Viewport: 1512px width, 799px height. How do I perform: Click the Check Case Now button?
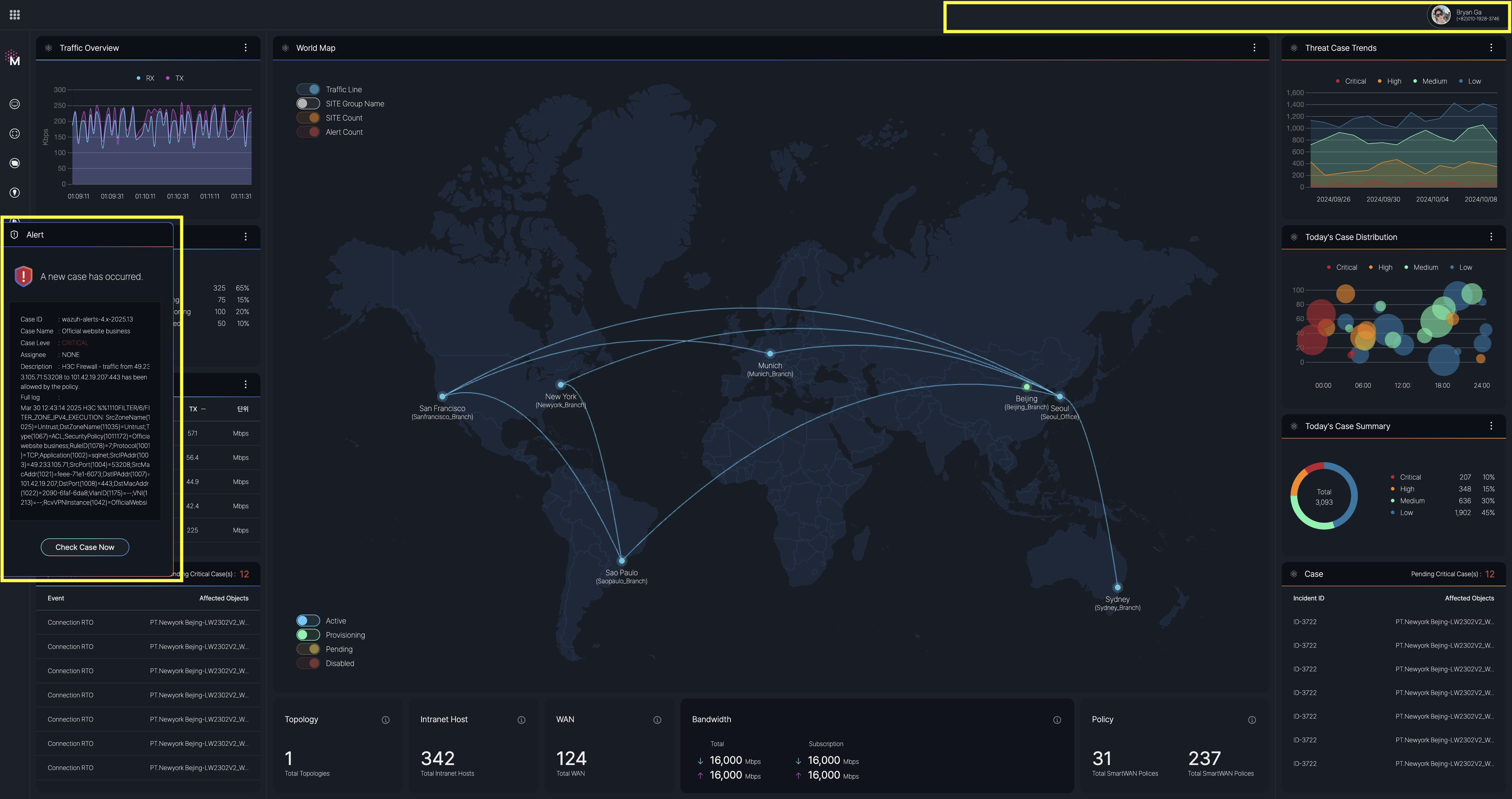pyautogui.click(x=84, y=547)
